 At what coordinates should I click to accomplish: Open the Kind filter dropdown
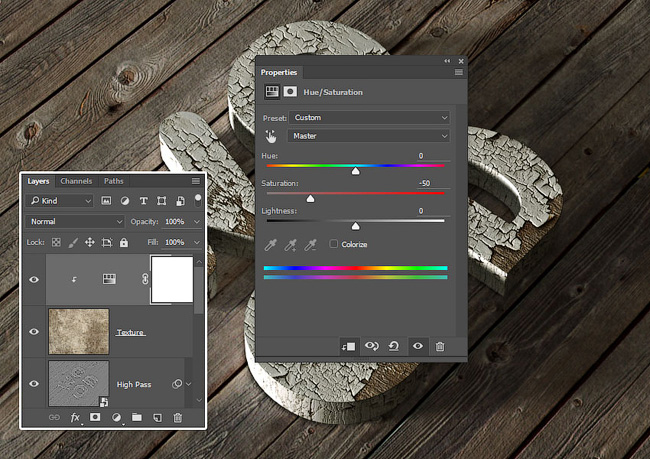coord(60,201)
